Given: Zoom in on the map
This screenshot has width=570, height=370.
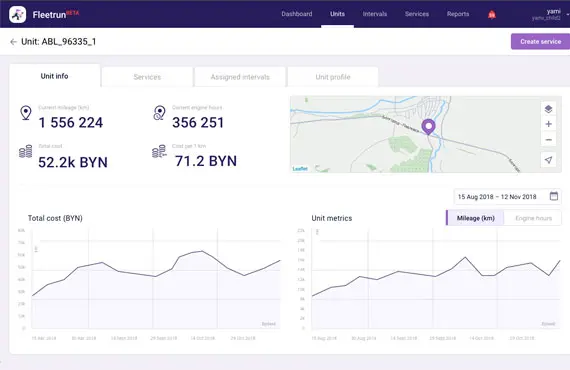Looking at the screenshot, I should [x=548, y=124].
